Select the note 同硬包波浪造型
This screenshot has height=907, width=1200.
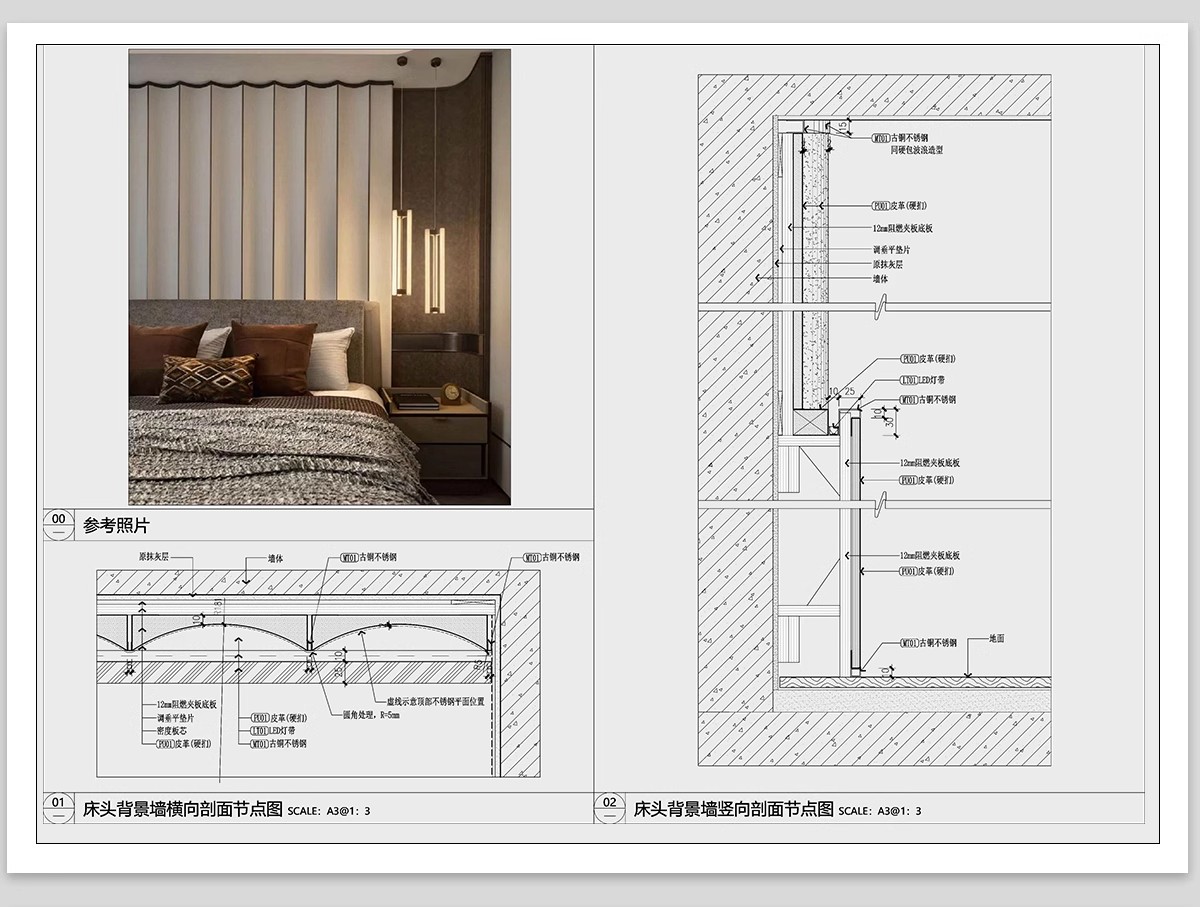tap(916, 150)
